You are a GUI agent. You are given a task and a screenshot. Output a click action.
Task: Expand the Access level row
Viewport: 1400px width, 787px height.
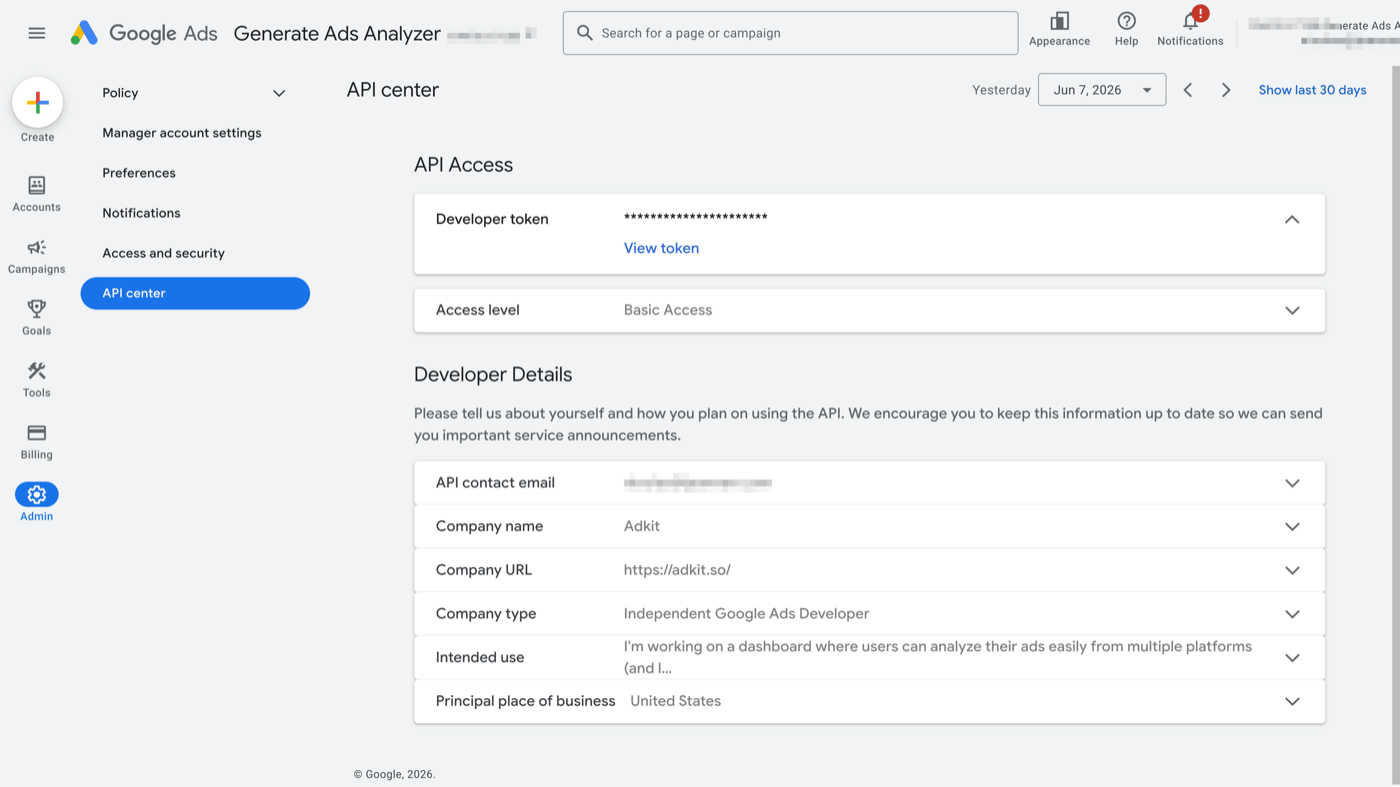pos(1292,310)
